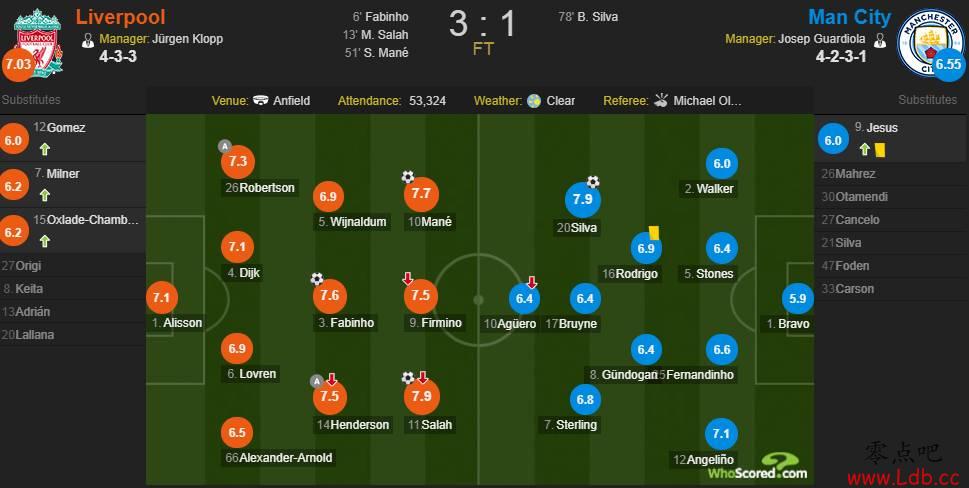Select Bravo's 5.9 rating circle
969x488 pixels.
click(797, 298)
